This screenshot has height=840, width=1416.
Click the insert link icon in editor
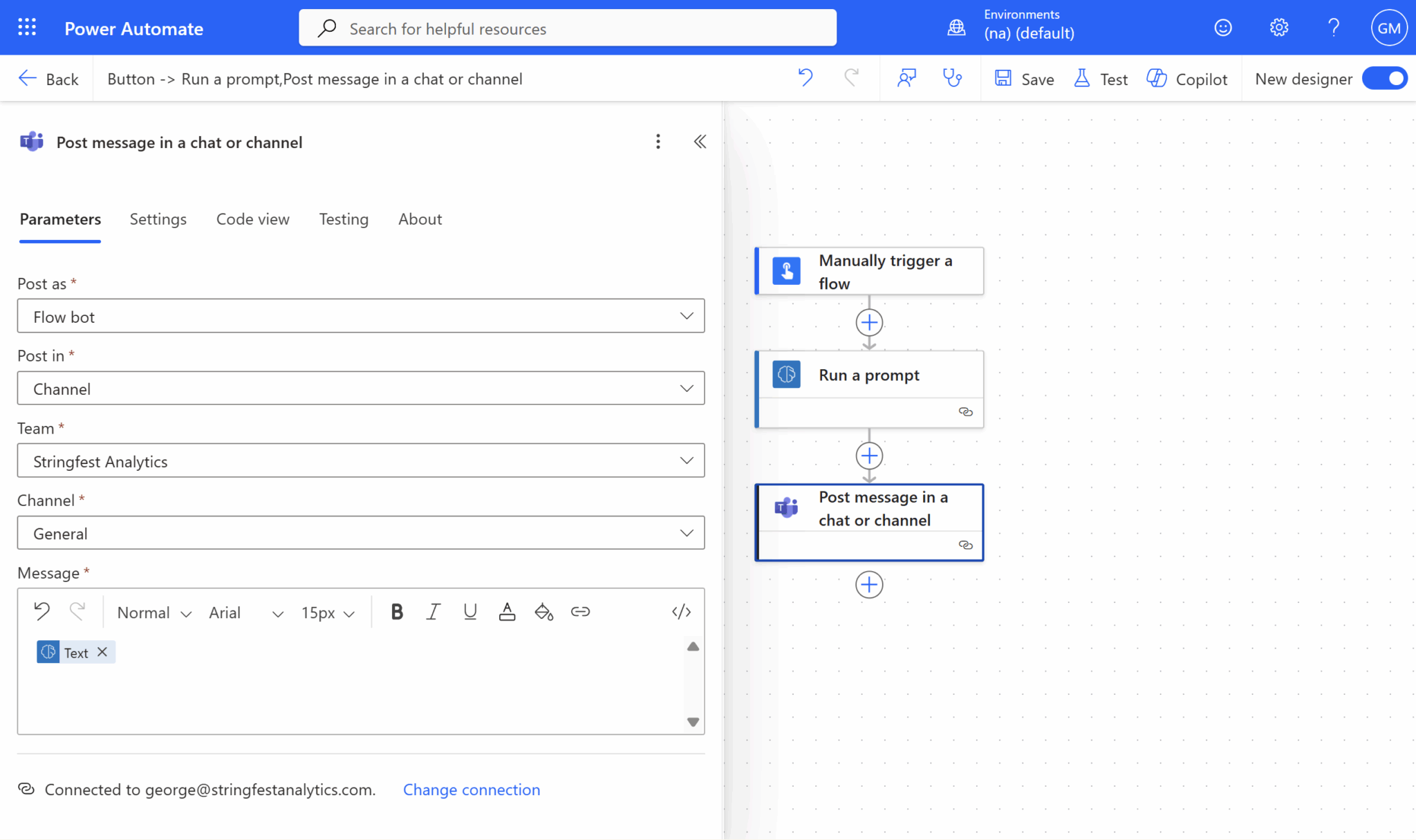[580, 612]
